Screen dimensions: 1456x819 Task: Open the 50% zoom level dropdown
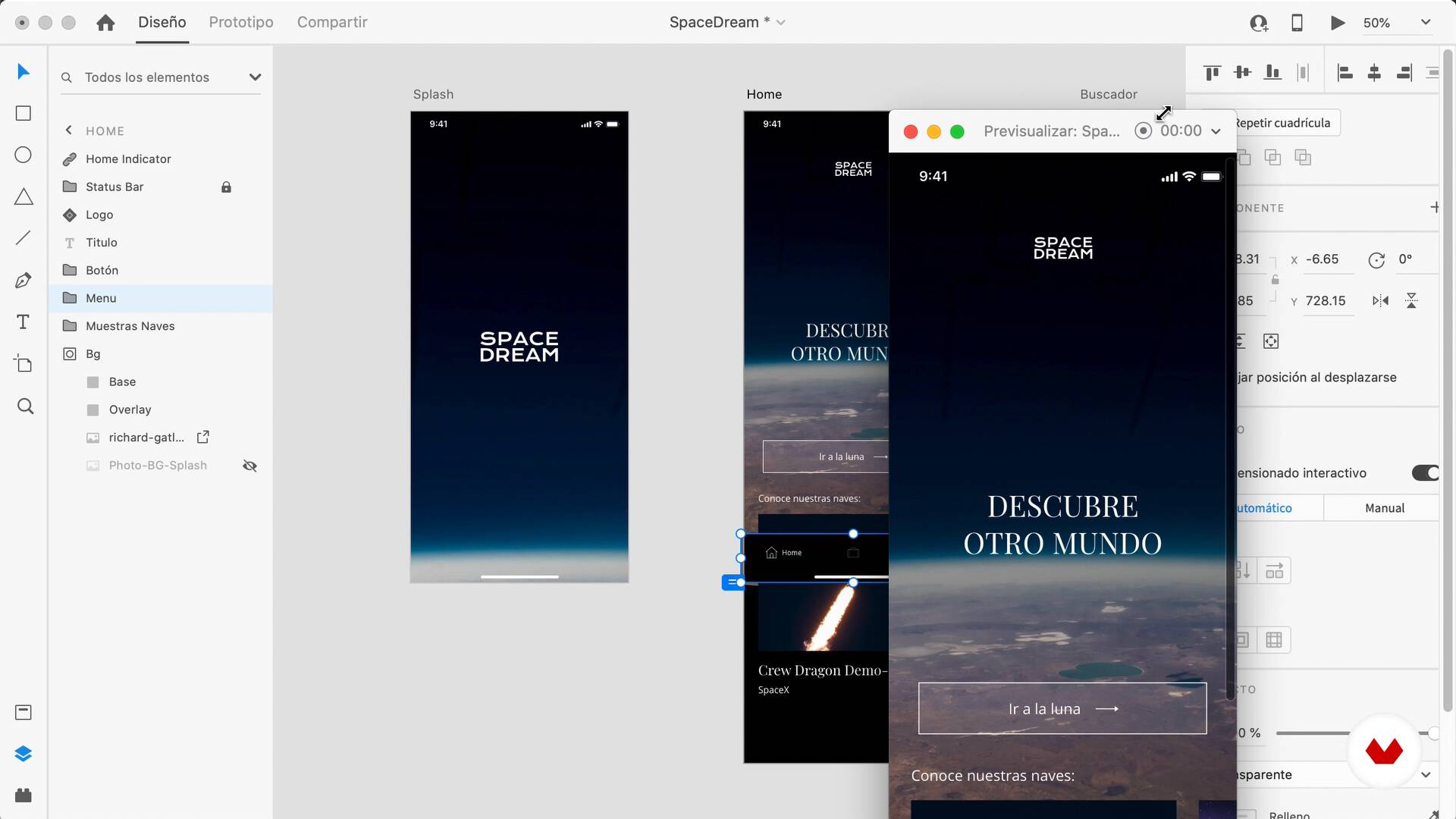click(x=1426, y=23)
